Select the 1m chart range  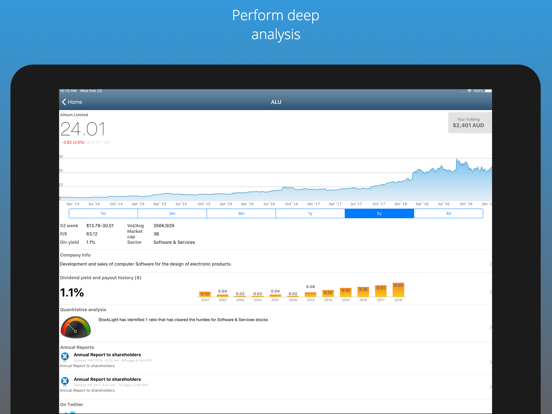coord(103,213)
